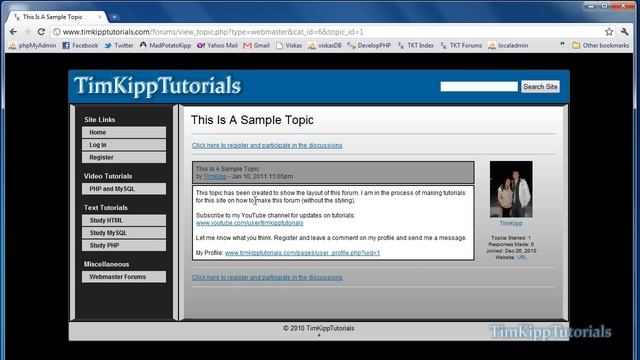Open a new tab with plus button
This screenshot has height=360, width=640.
115,17
